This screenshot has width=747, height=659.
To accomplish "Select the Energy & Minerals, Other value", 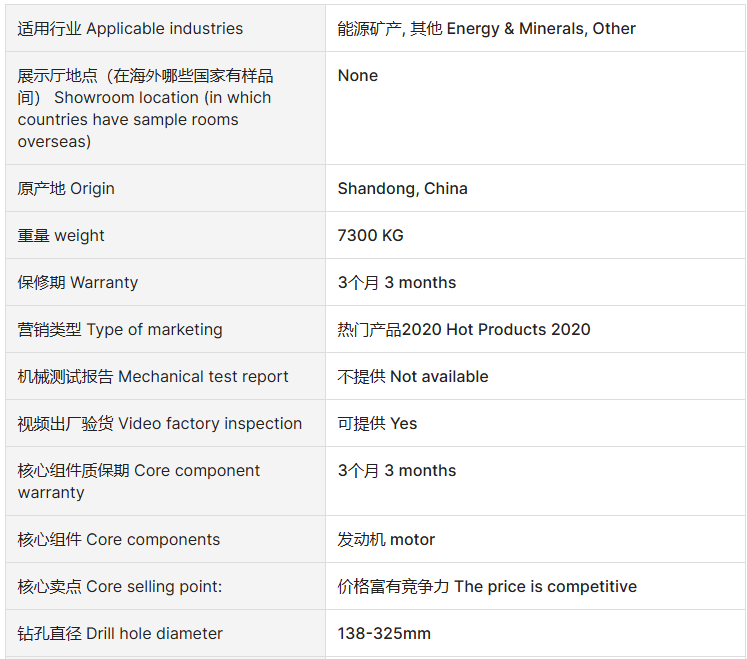I will coord(486,29).
